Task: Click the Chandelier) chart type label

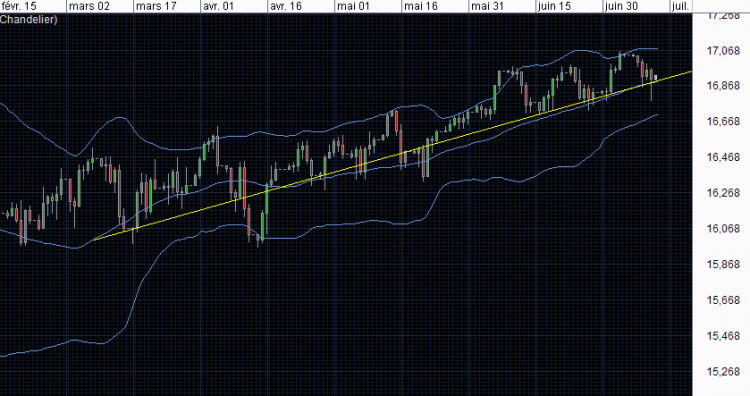Action: coord(29,20)
